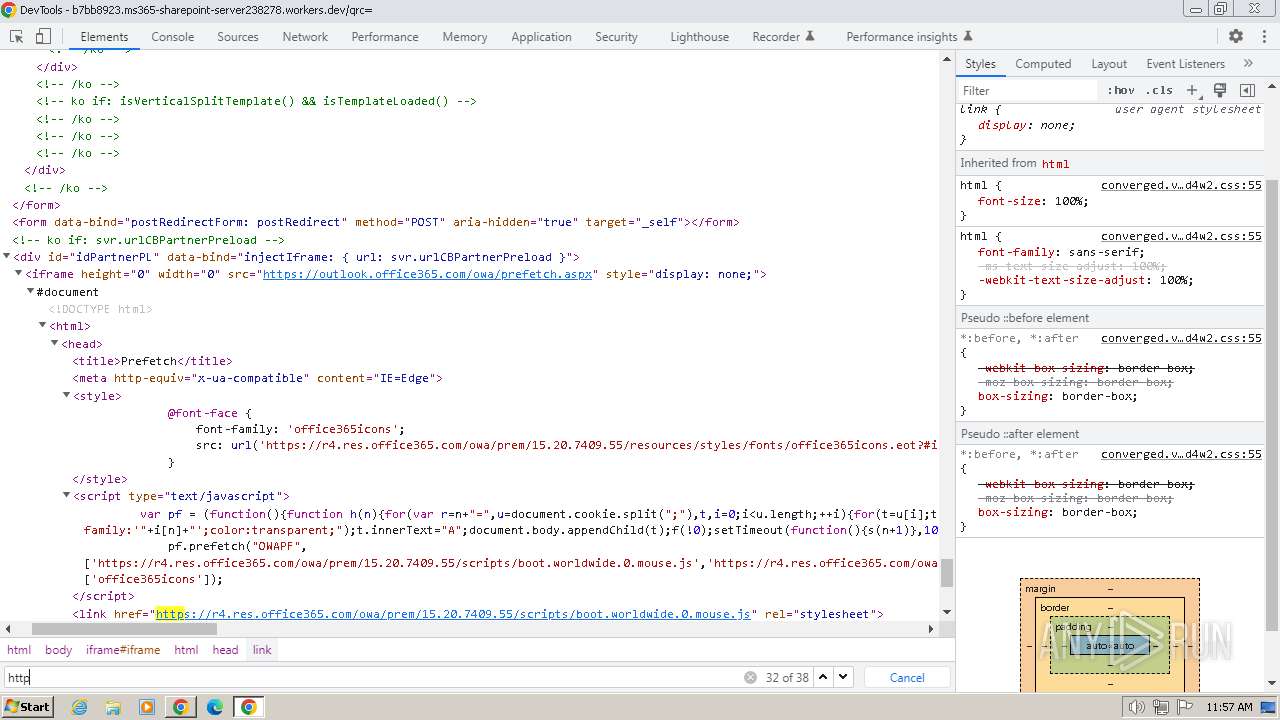Toggle .cls element classes panel

pos(1159,90)
